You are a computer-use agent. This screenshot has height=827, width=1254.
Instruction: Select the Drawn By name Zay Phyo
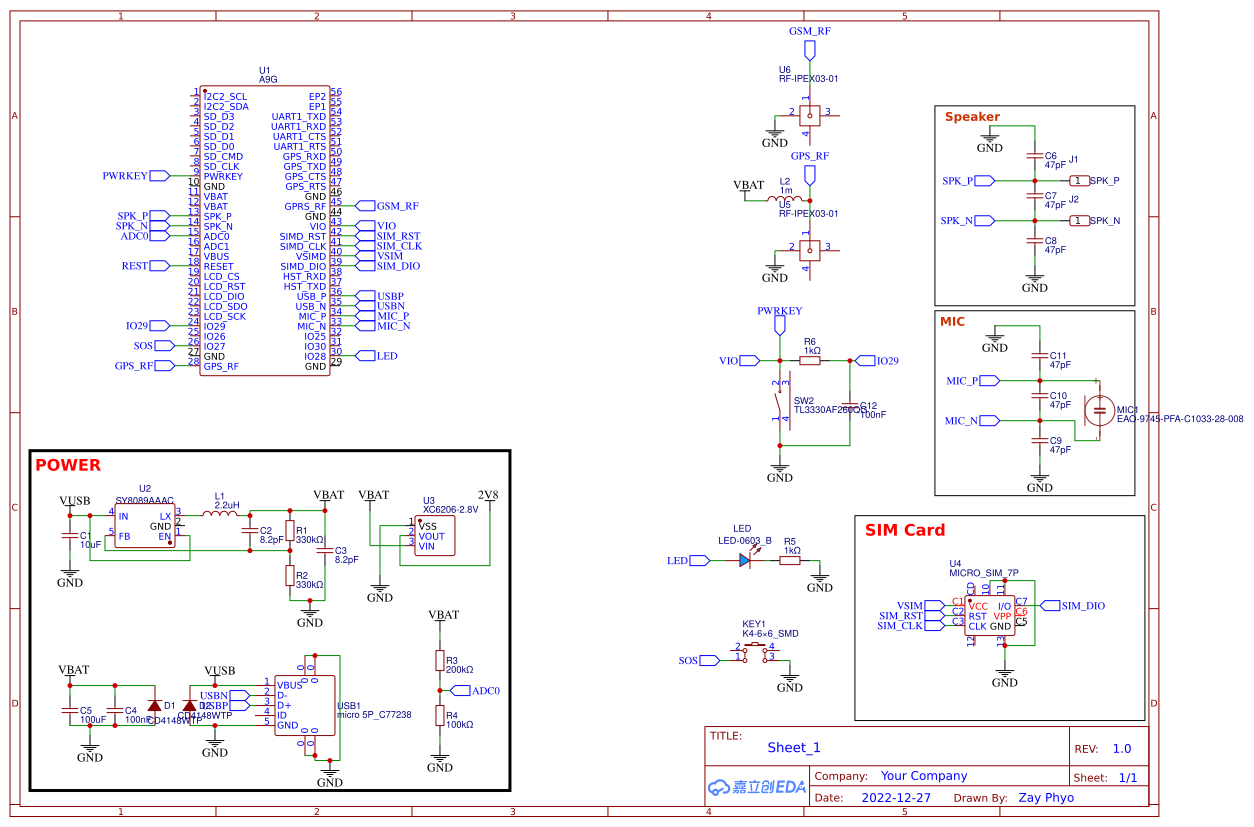(1046, 797)
